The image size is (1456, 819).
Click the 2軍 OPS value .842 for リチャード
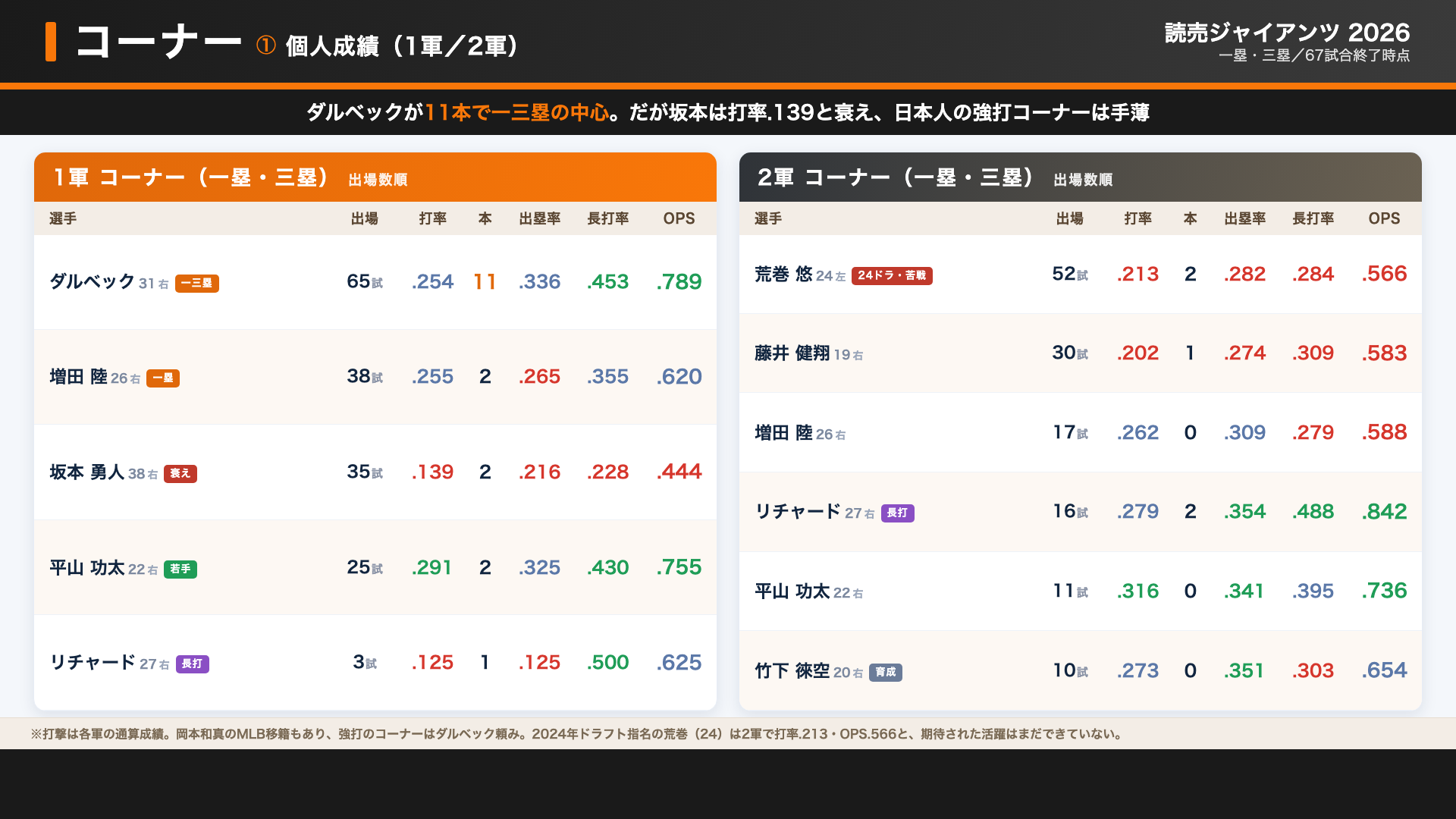coord(1384,512)
